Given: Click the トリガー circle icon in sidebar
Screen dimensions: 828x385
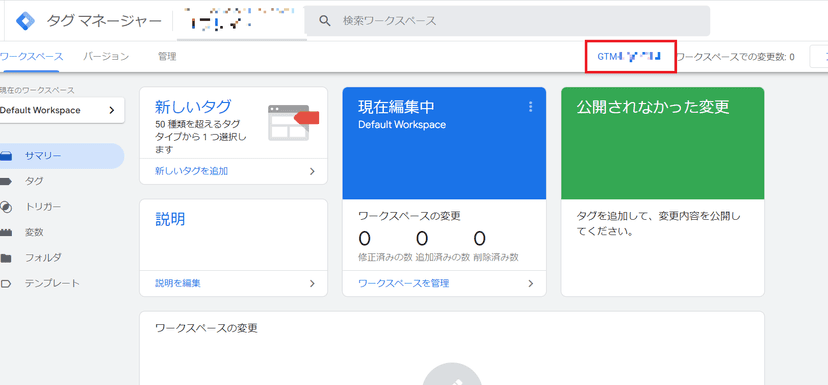Looking at the screenshot, I should (x=6, y=206).
